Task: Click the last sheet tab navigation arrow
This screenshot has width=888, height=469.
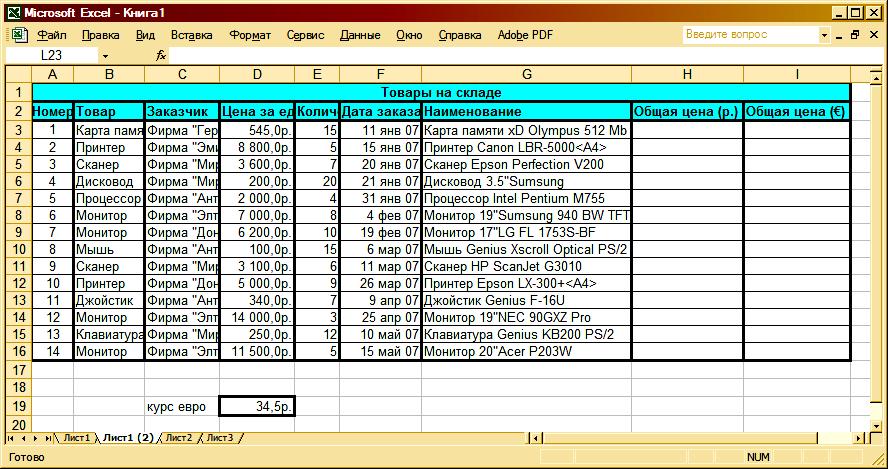Action: [x=49, y=438]
